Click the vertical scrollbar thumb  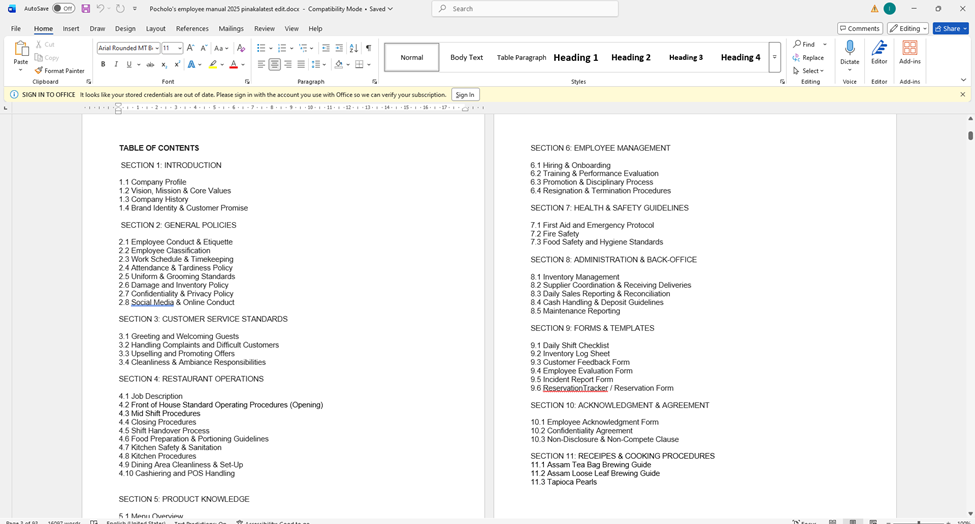[x=970, y=136]
